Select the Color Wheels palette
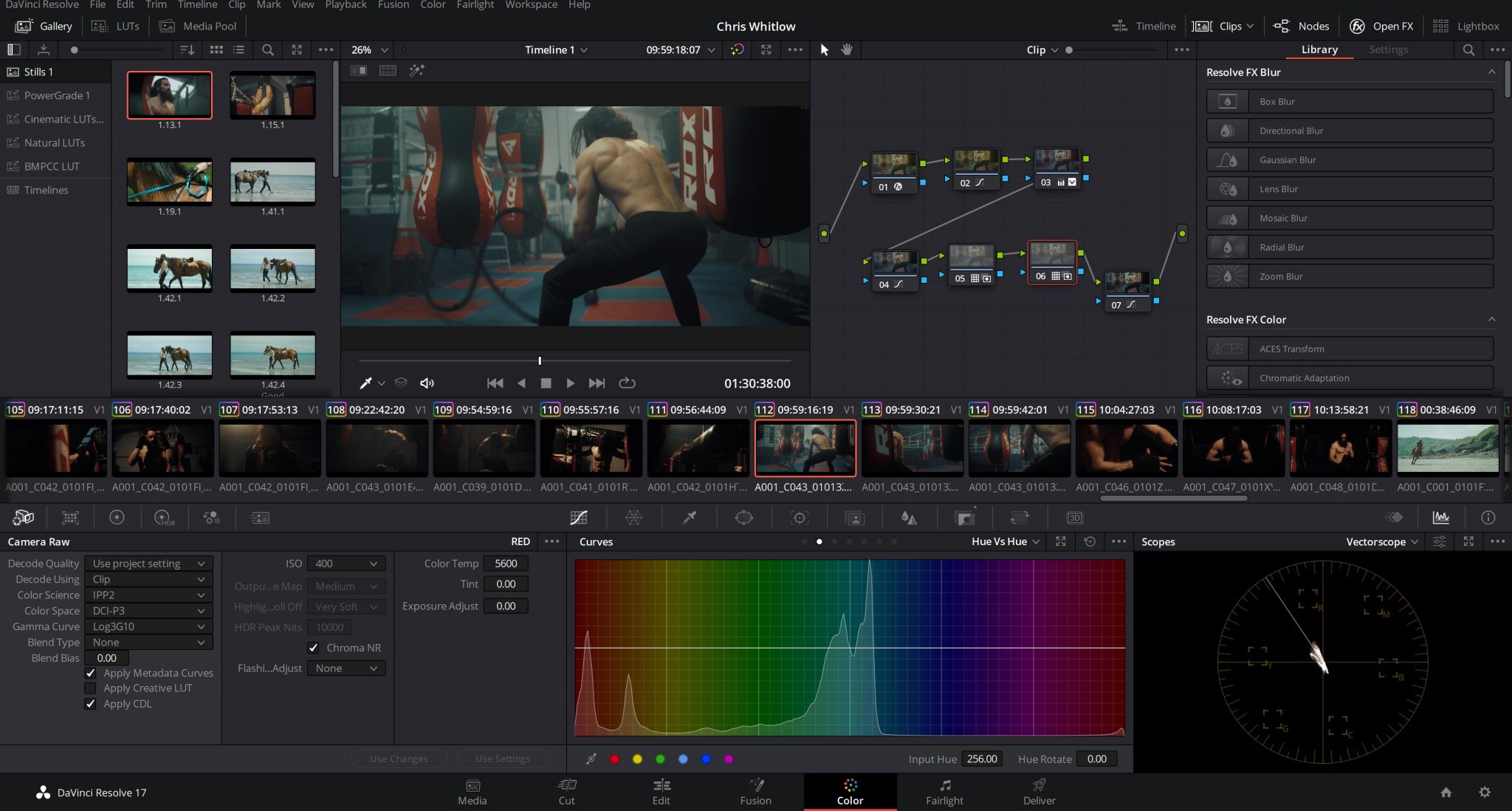The height and width of the screenshot is (811, 1512). pyautogui.click(x=117, y=517)
